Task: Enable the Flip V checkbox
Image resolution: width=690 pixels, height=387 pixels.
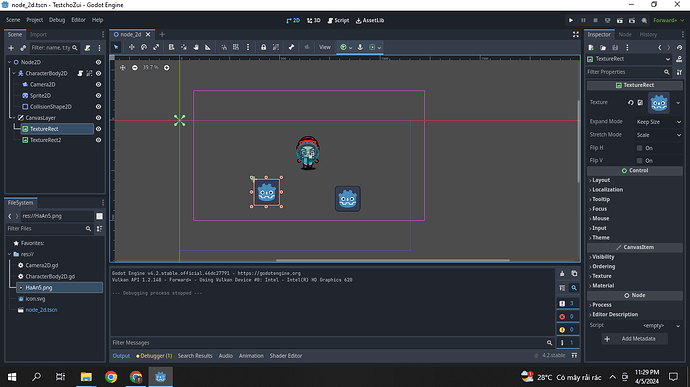Action: (x=639, y=161)
